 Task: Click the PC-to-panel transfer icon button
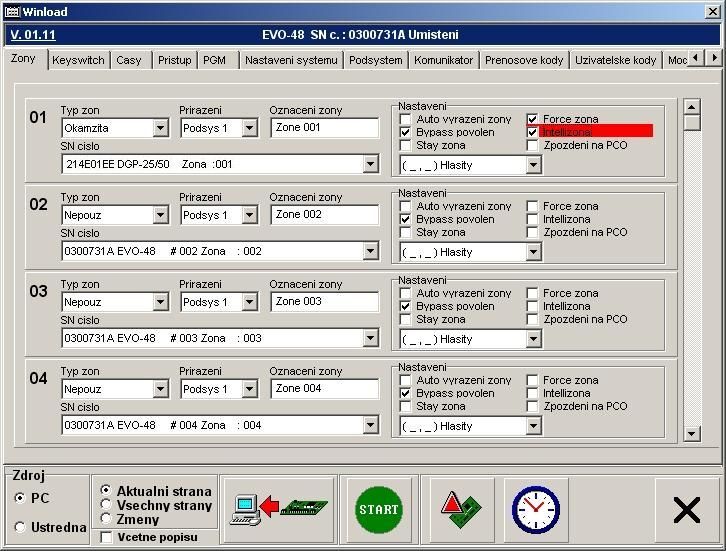coord(278,509)
